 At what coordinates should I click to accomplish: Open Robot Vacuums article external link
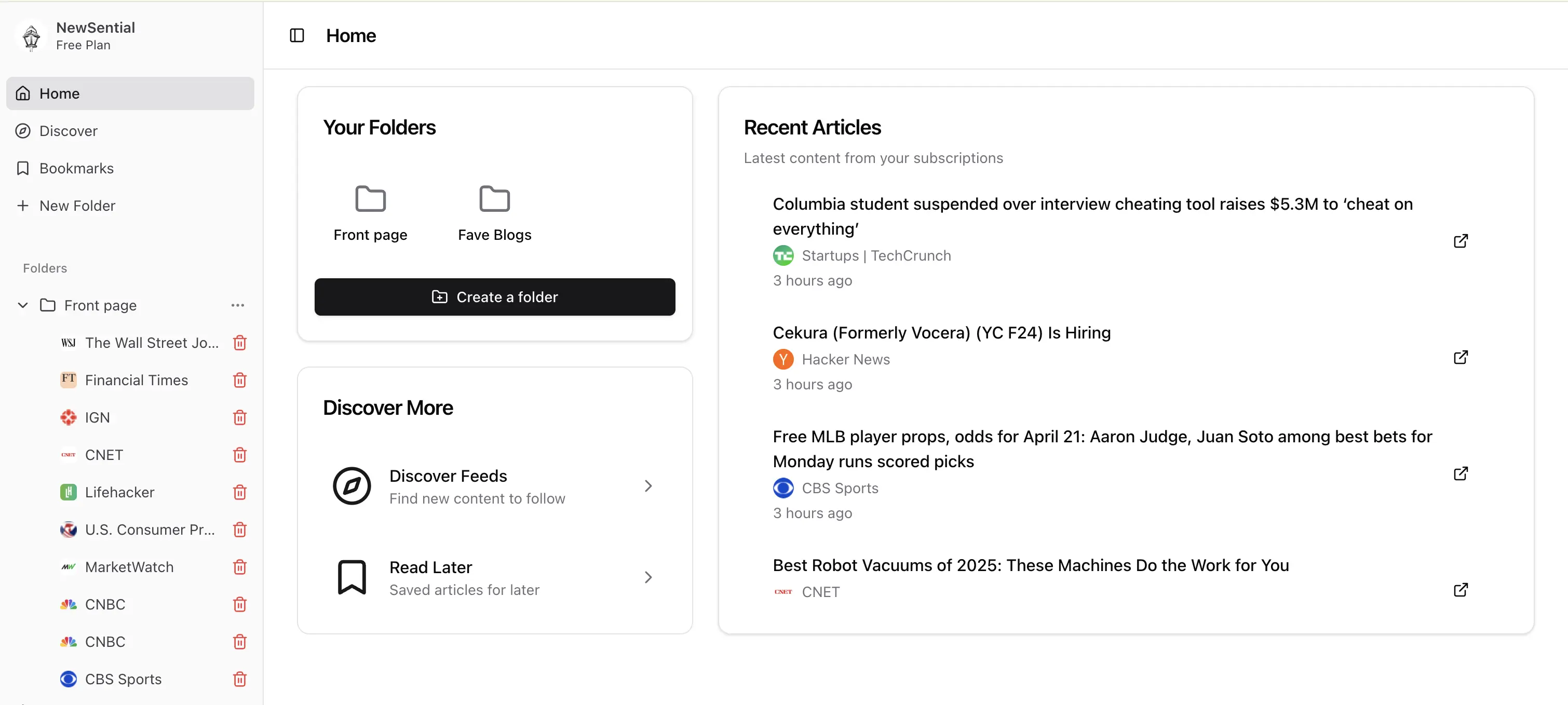1460,590
